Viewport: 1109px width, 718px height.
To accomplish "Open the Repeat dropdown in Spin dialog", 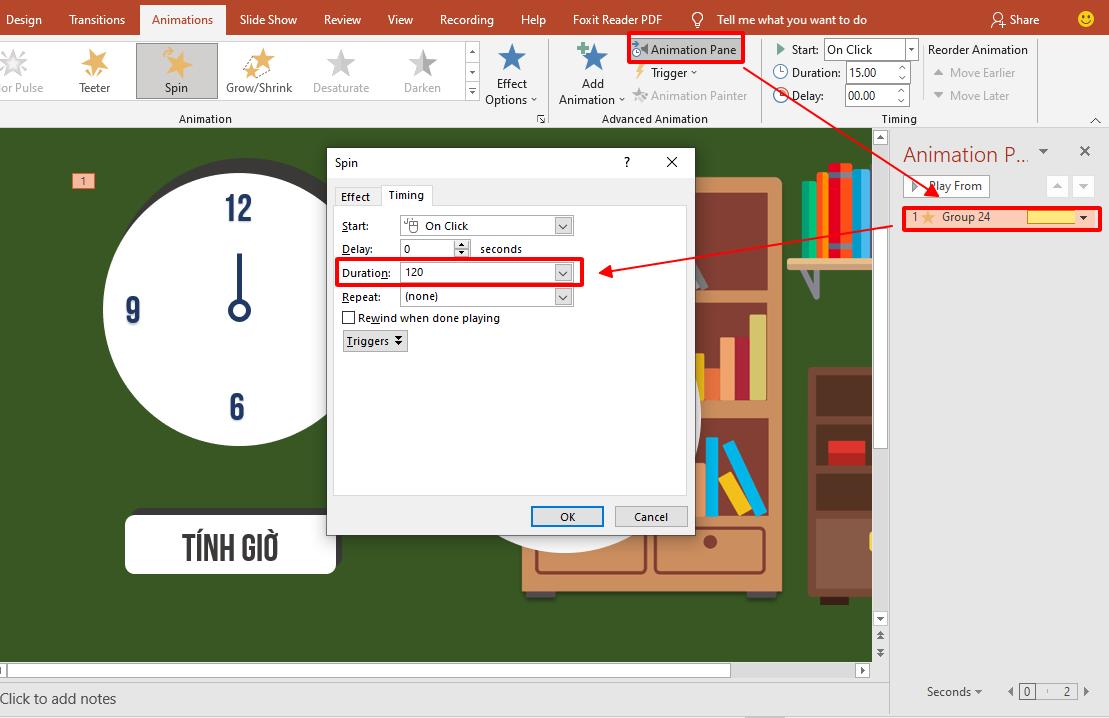I will tap(562, 296).
